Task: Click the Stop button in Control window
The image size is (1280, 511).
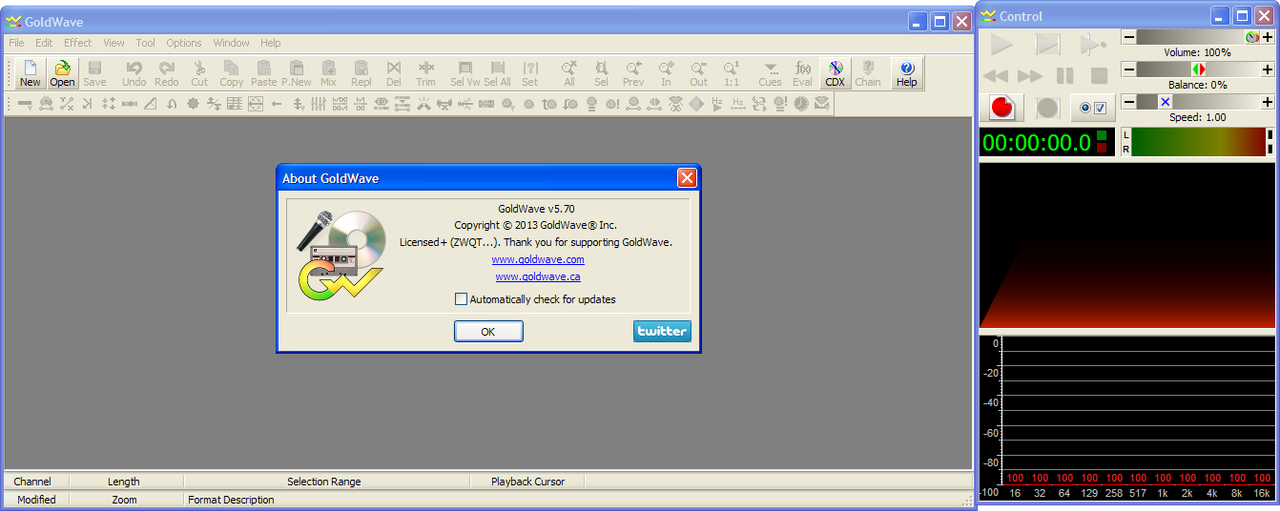Action: point(1098,76)
